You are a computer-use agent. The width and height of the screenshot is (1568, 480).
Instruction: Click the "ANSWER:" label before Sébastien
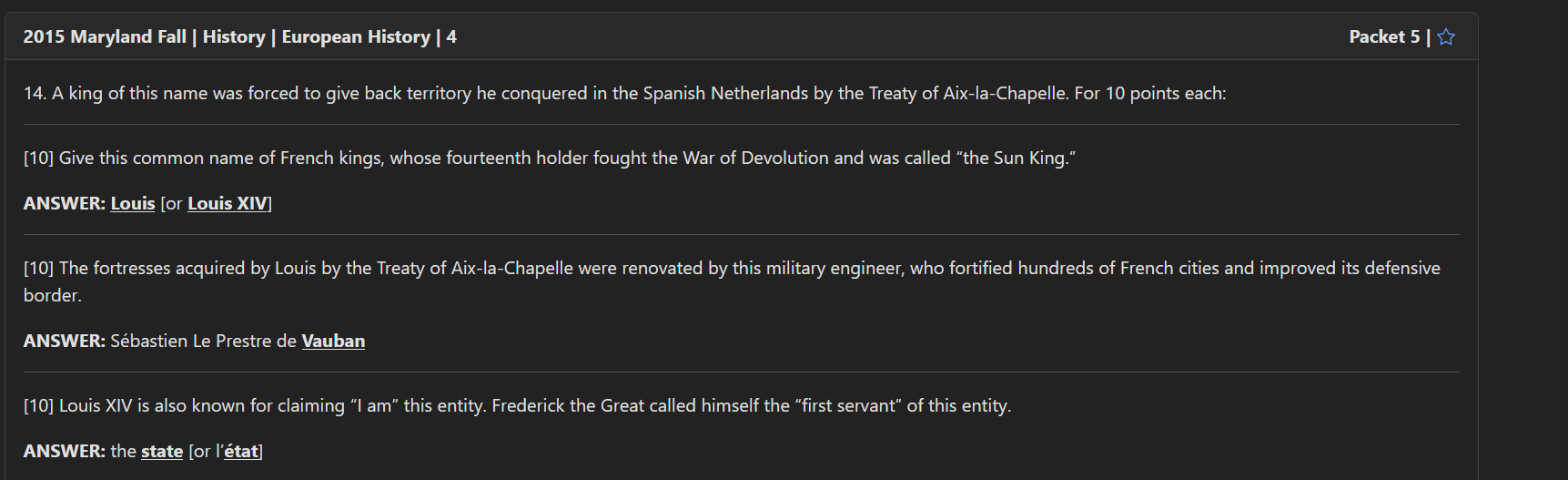pyautogui.click(x=64, y=341)
